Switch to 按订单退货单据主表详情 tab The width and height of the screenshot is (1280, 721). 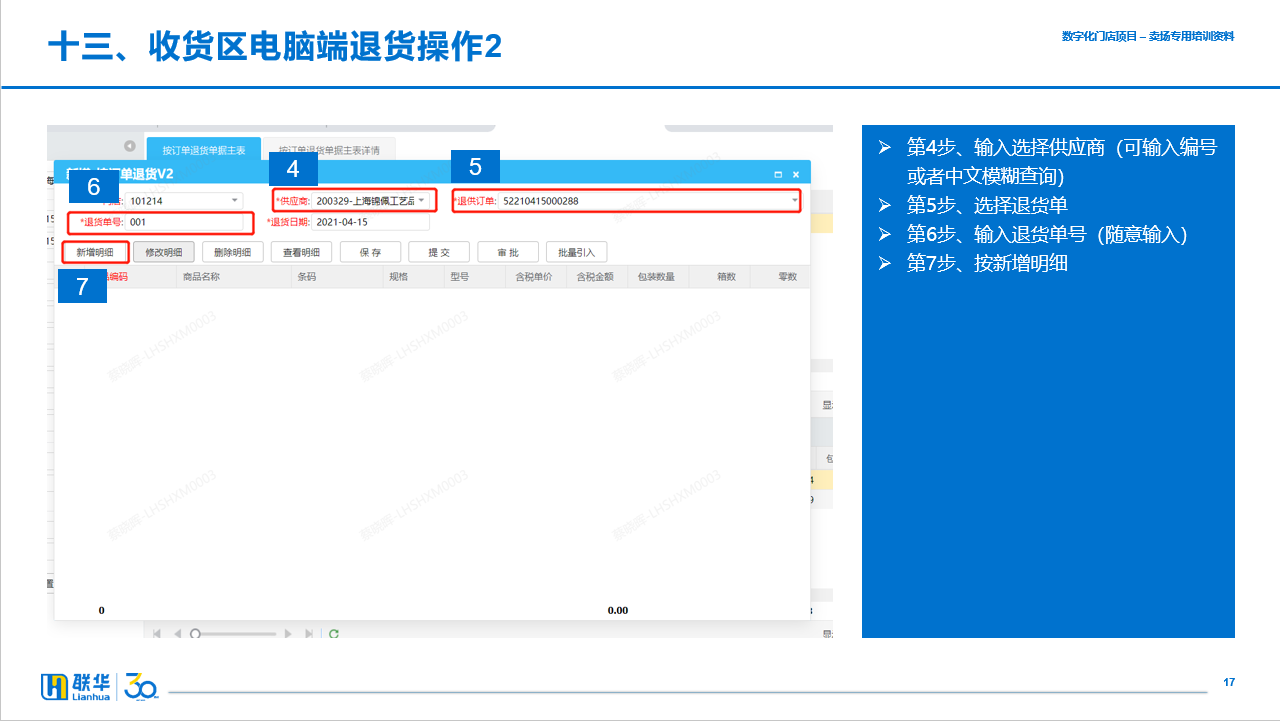click(329, 150)
